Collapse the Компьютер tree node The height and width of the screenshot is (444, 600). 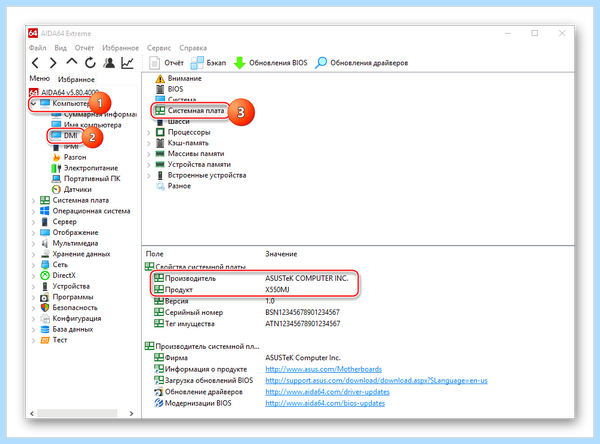point(34,103)
